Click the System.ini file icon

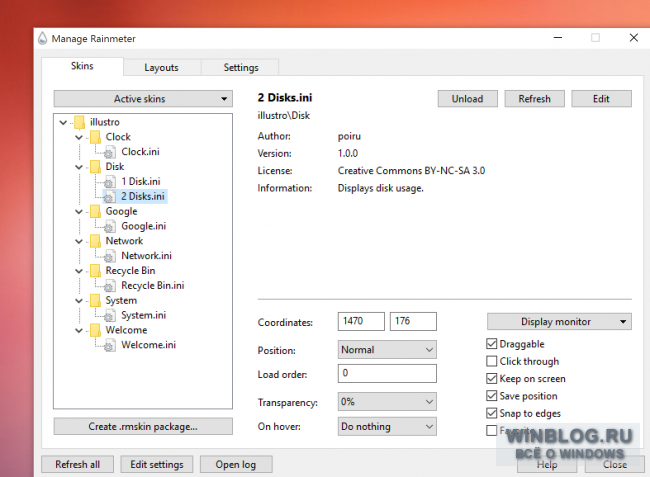pyautogui.click(x=109, y=315)
